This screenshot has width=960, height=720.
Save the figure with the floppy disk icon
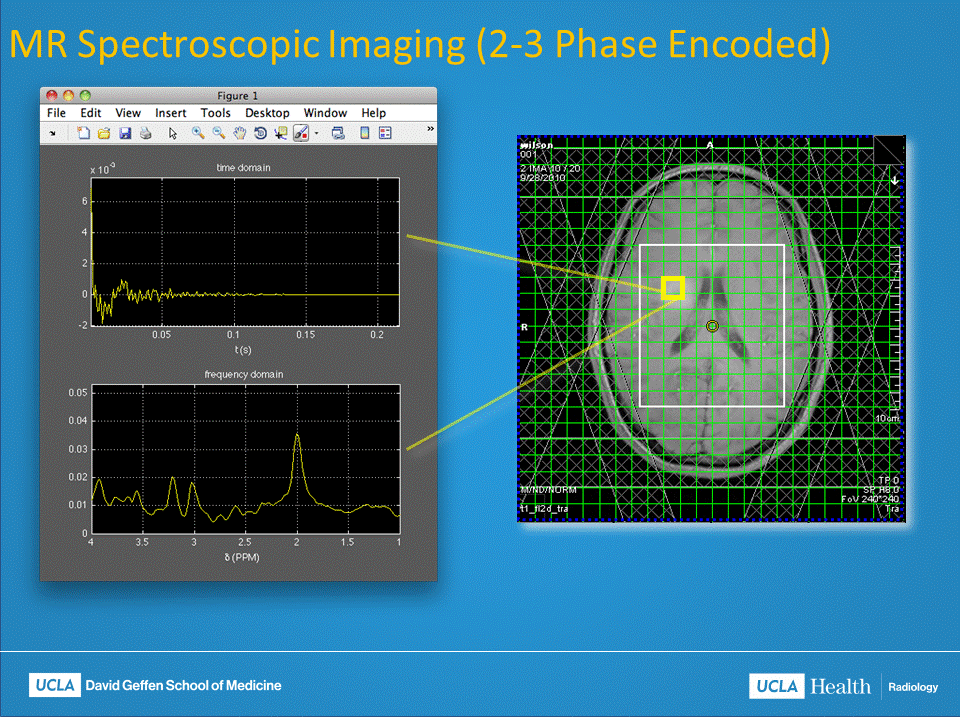click(125, 133)
